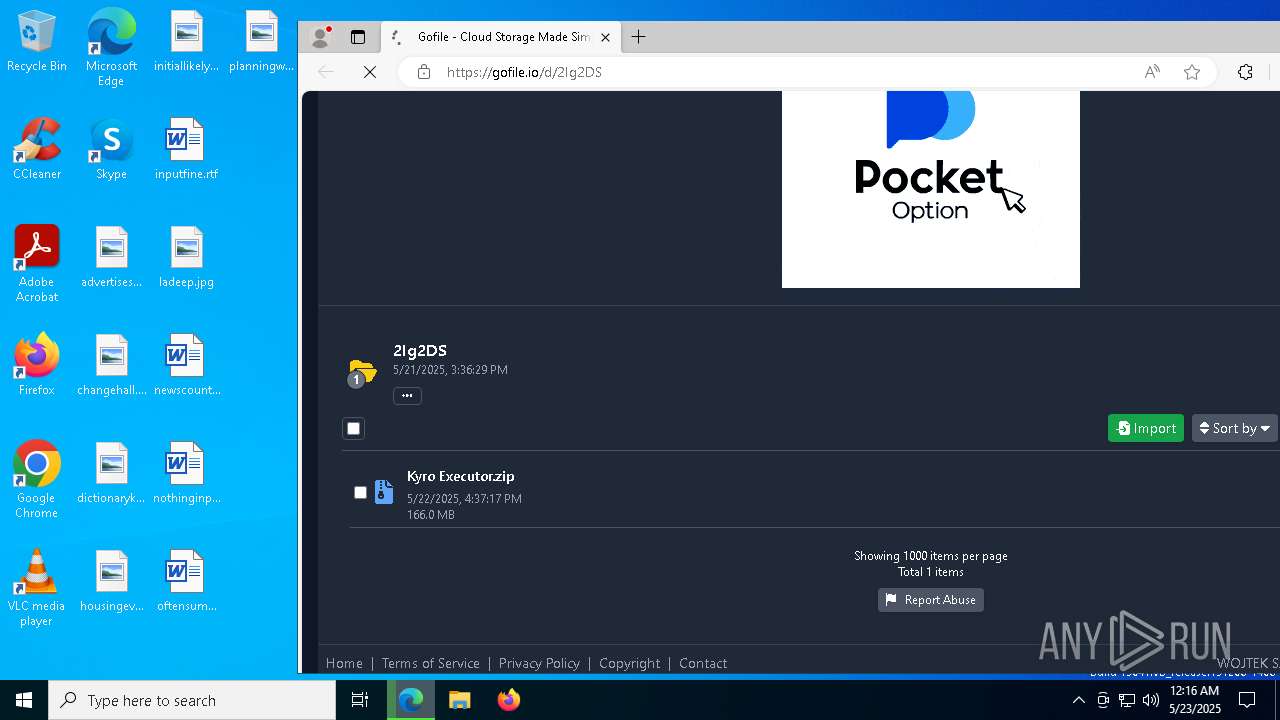Add this page to favorites star

click(x=1191, y=72)
